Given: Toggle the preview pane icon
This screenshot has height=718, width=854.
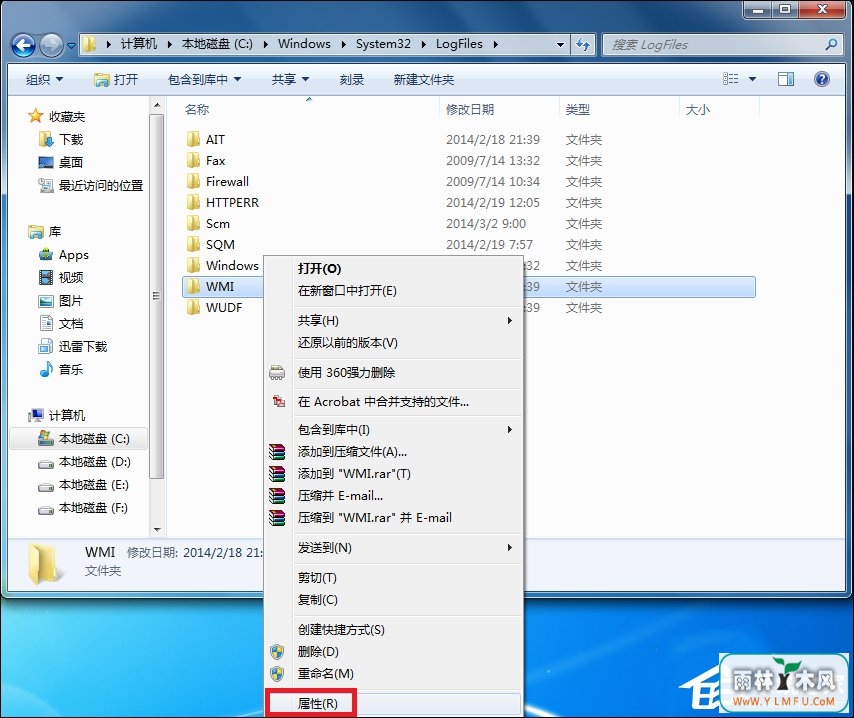Looking at the screenshot, I should coord(785,80).
